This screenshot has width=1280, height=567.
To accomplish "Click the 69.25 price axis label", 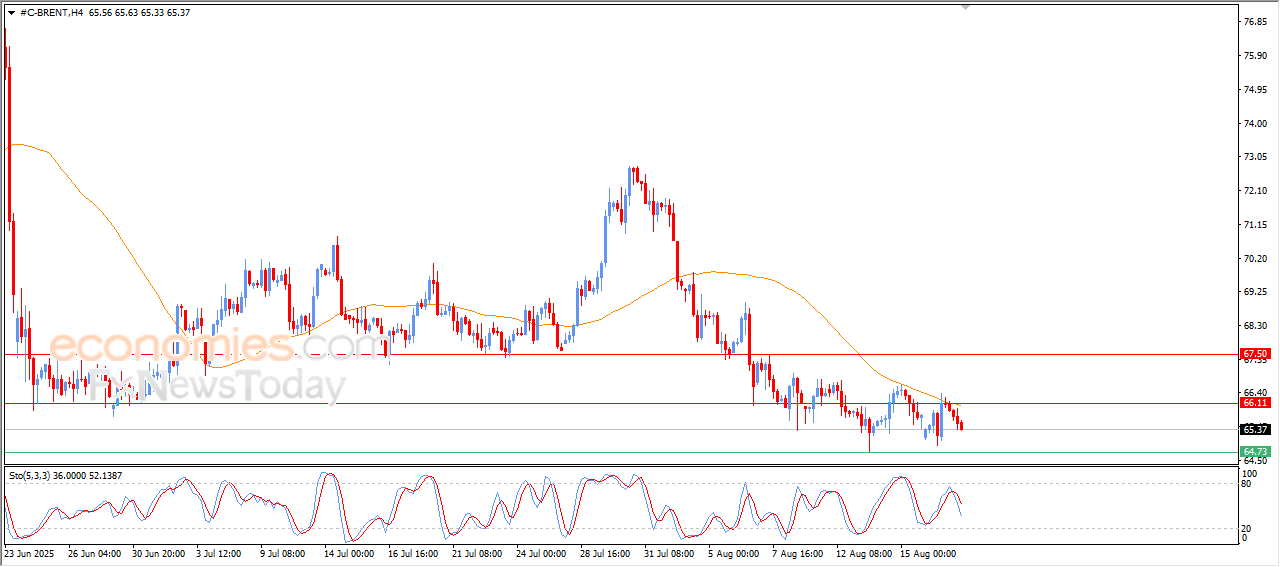I will pyautogui.click(x=1255, y=292).
